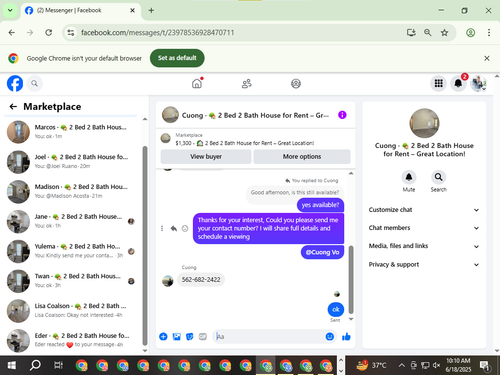The image size is (500, 375).
Task: Open the Facebook menu grid icon
Action: point(439,83)
